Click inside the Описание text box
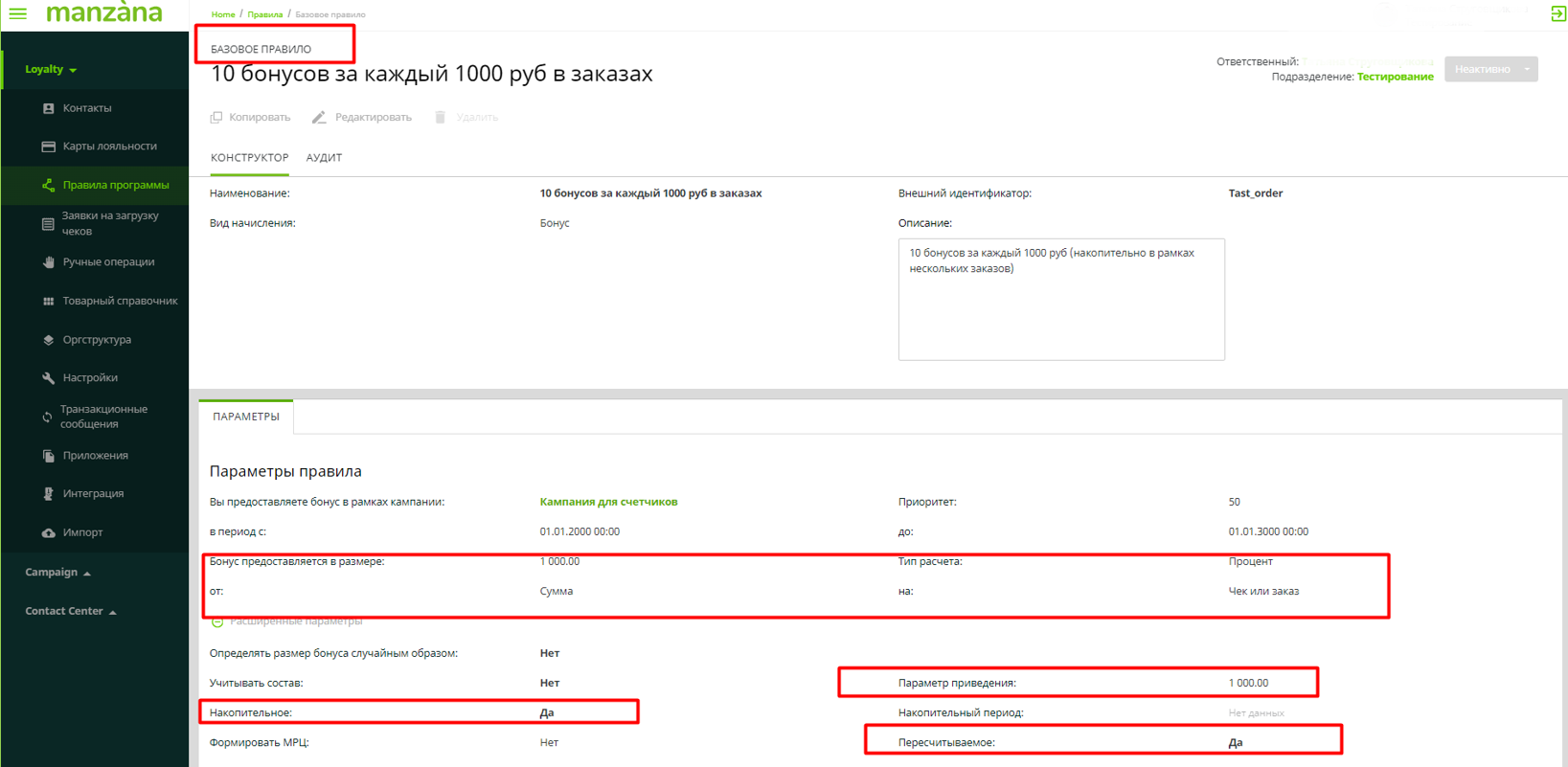Screen dimensions: 1568x767 pyautogui.click(x=1060, y=306)
